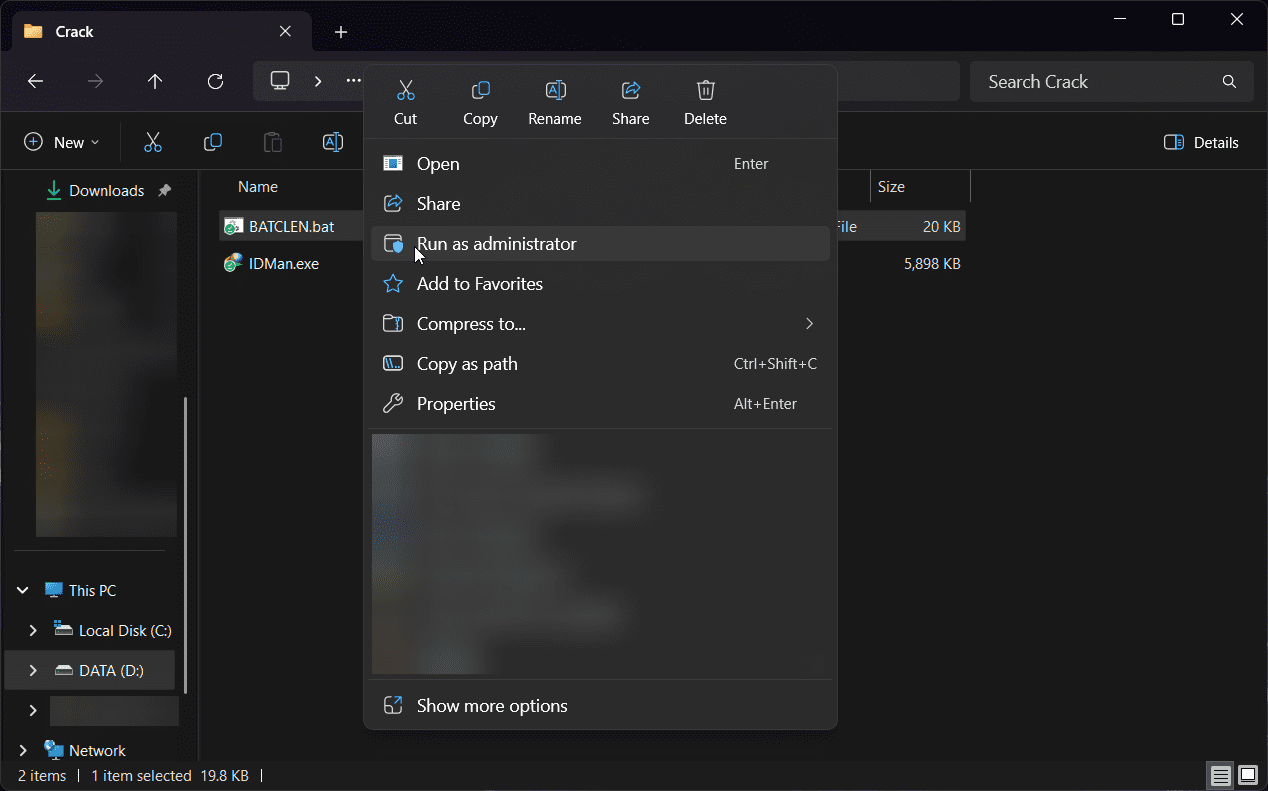Choose Run as administrator
This screenshot has width=1268, height=791.
pos(600,244)
